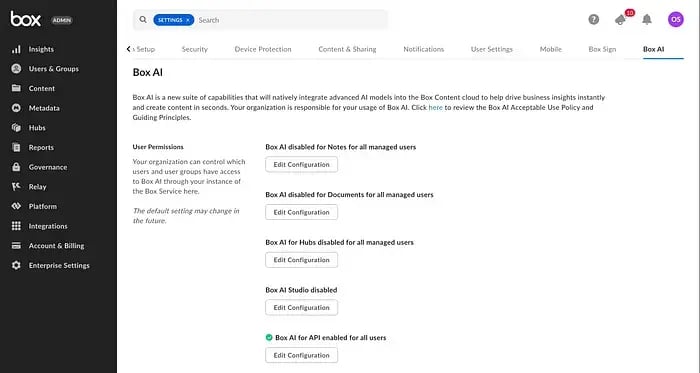Click the Reports document icon
This screenshot has width=700, height=373.
(16, 147)
